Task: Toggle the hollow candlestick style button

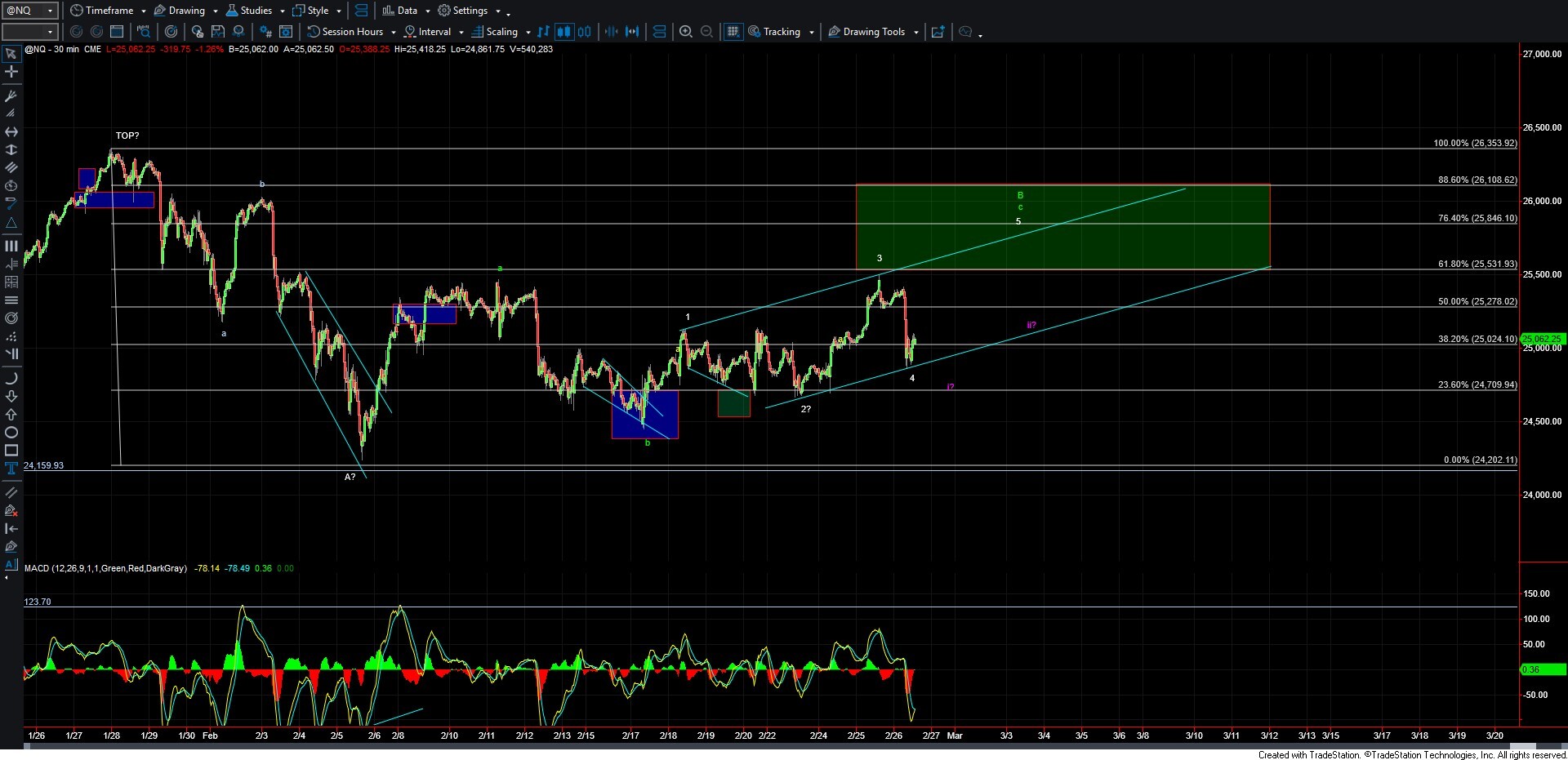Action: (x=584, y=32)
